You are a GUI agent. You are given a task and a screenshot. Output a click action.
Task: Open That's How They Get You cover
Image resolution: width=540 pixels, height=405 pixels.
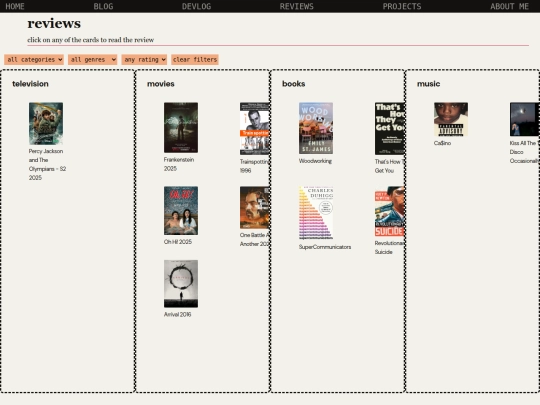(390, 128)
